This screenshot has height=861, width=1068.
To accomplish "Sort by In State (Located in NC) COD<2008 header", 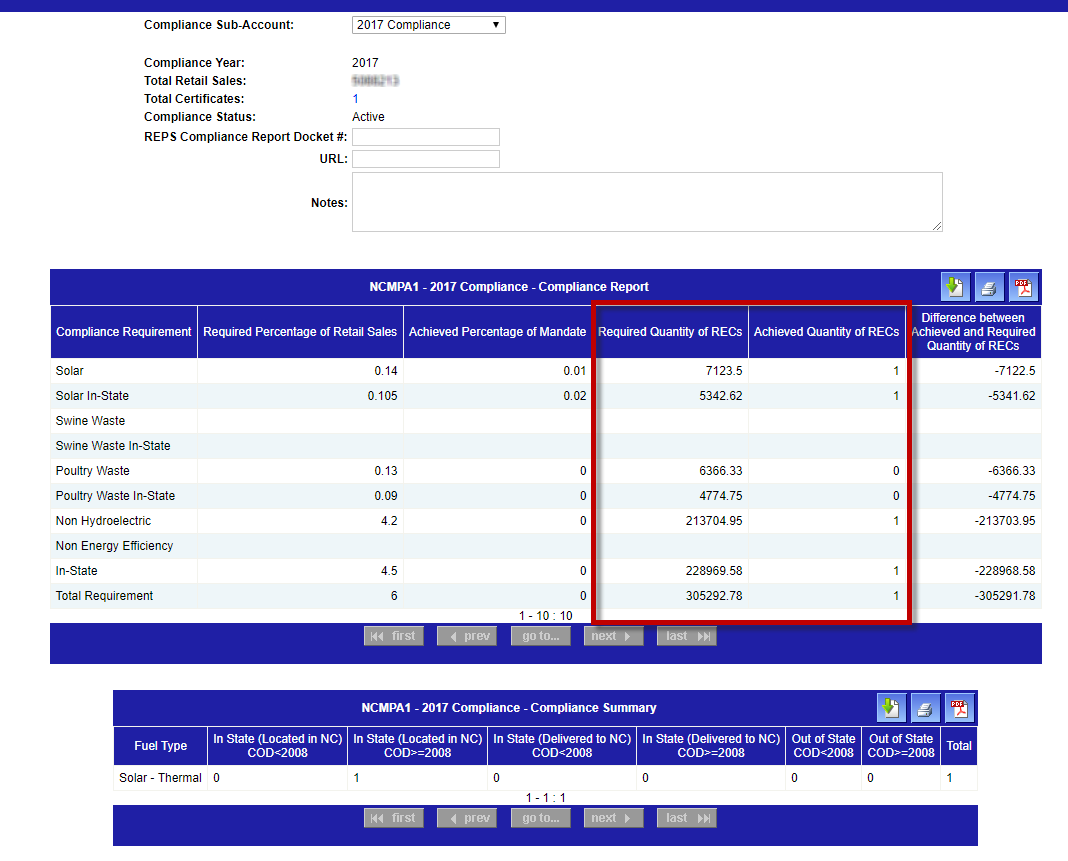I will click(278, 746).
